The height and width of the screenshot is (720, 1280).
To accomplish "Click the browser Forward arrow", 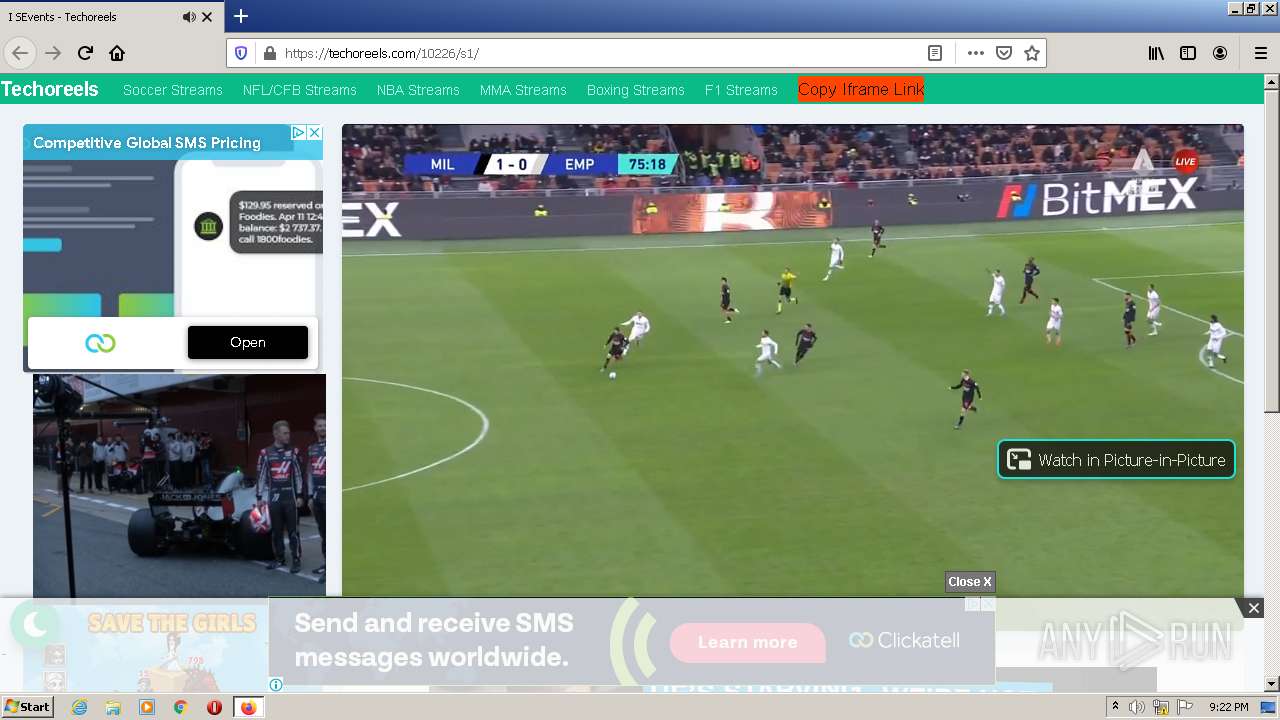I will (x=53, y=53).
